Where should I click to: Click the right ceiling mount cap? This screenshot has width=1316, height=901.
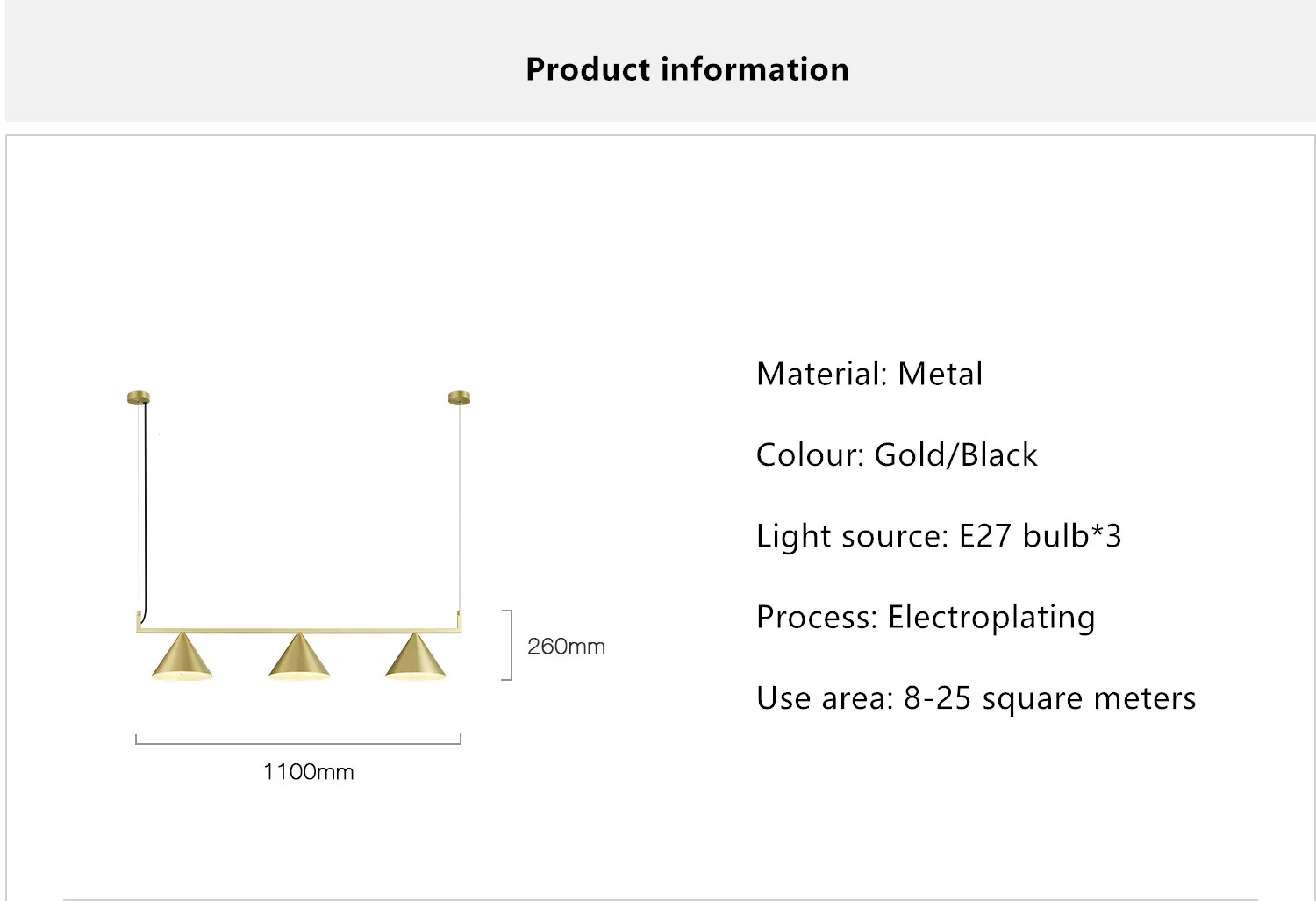click(459, 397)
